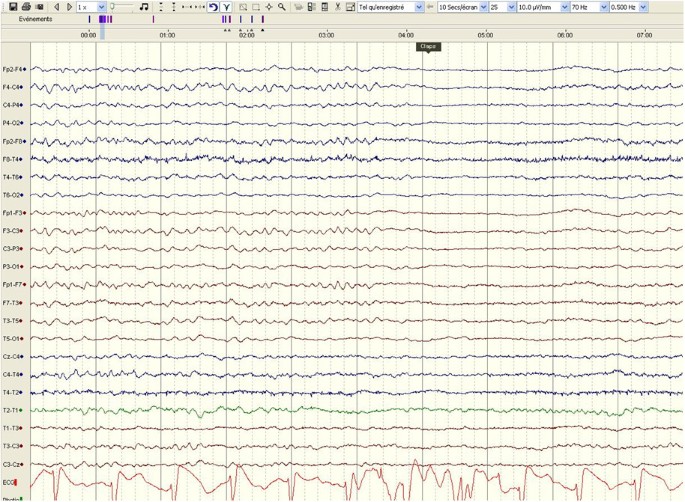This screenshot has width=685, height=502.
Task: Adjust the playback speed slider
Action: pos(122,7)
